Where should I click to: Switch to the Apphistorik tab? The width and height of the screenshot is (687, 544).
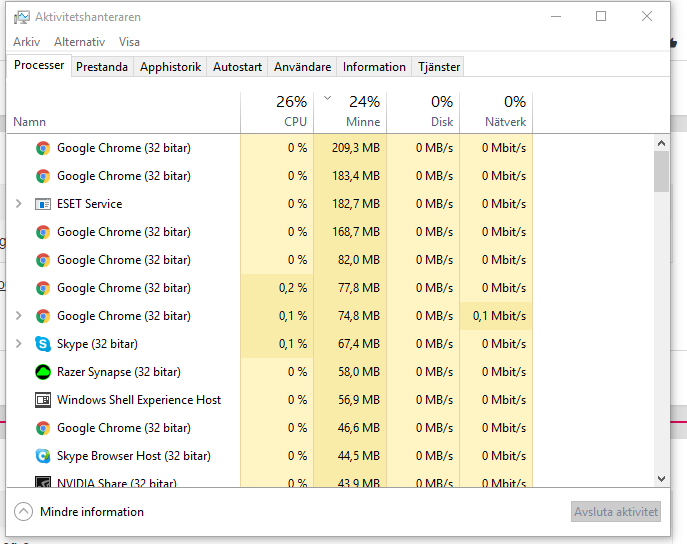click(170, 67)
